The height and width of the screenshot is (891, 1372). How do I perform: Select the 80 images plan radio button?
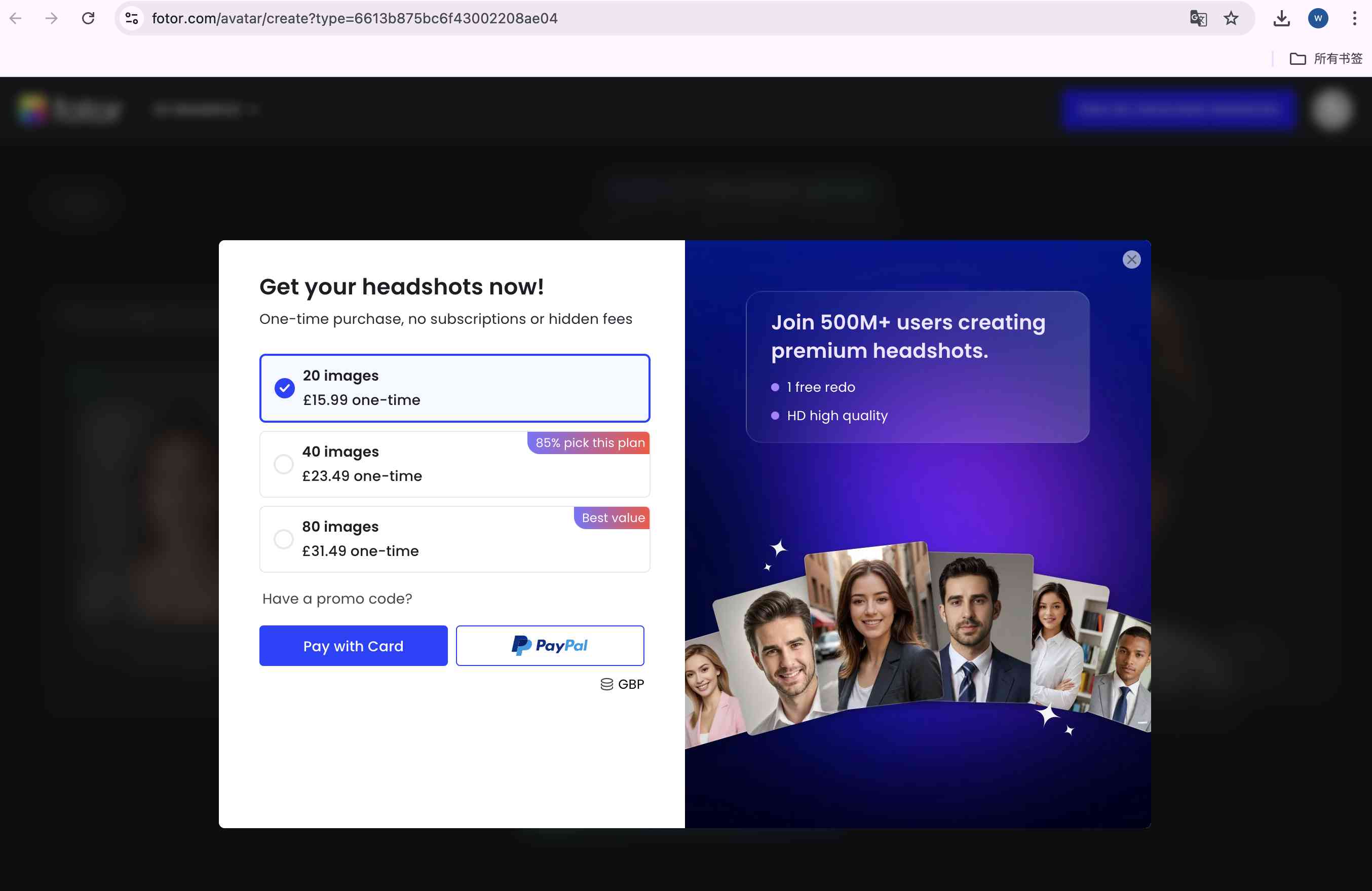284,539
